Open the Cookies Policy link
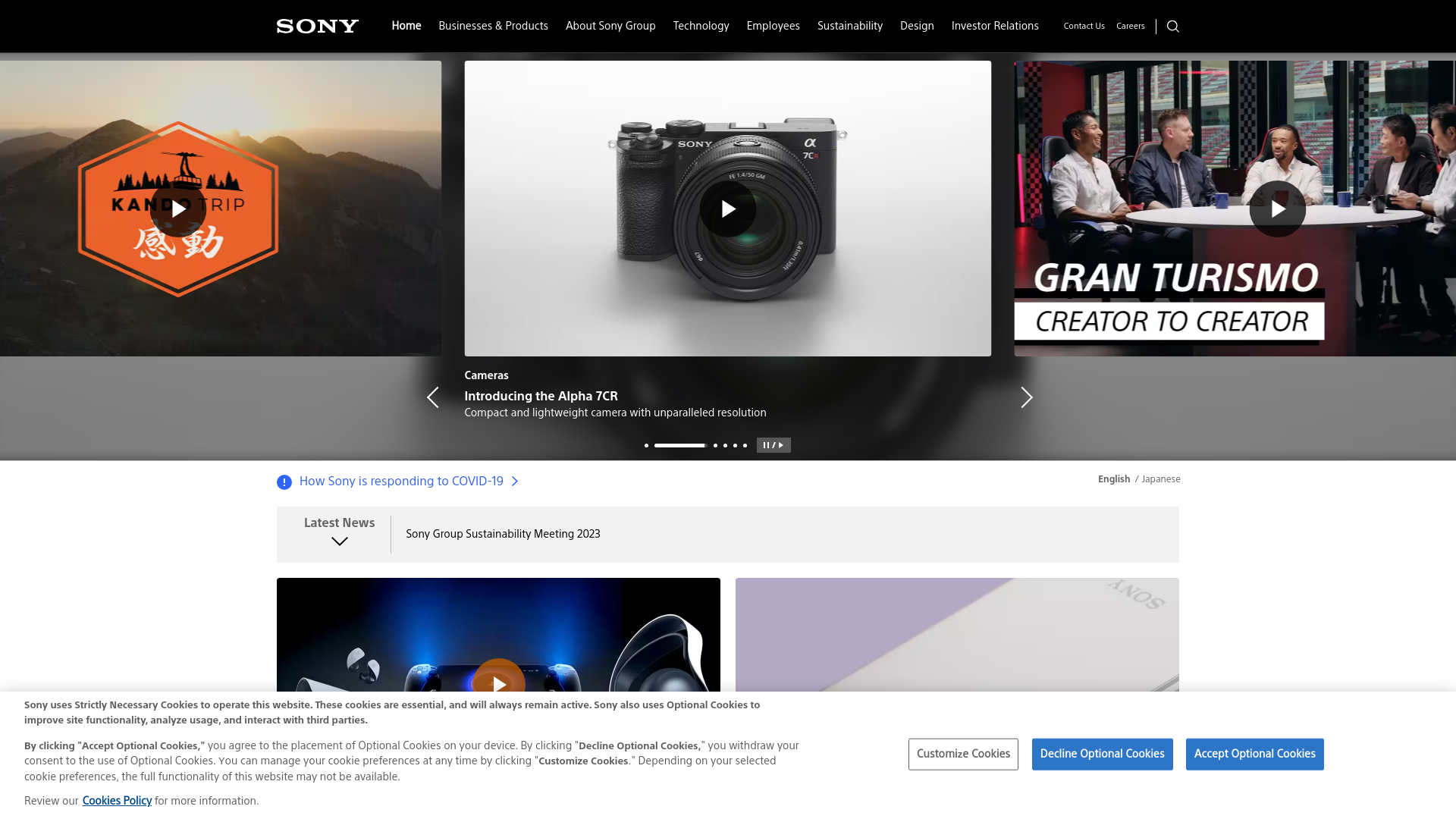Image resolution: width=1456 pixels, height=819 pixels. [x=117, y=801]
